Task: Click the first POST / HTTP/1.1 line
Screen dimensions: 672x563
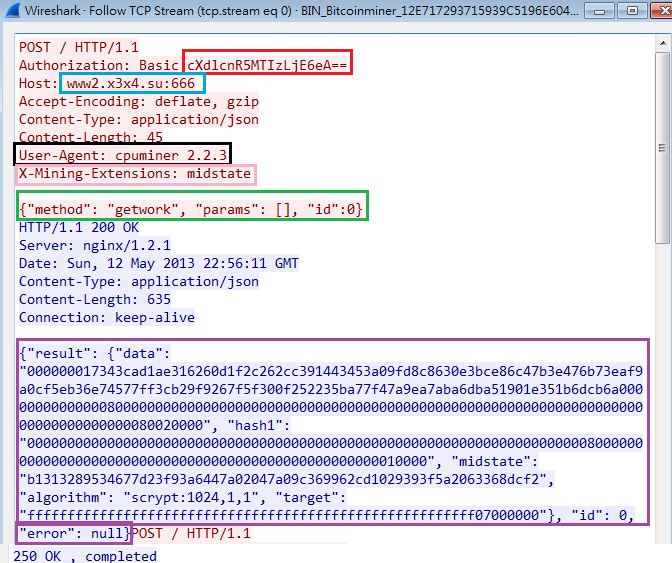Action: tap(79, 47)
